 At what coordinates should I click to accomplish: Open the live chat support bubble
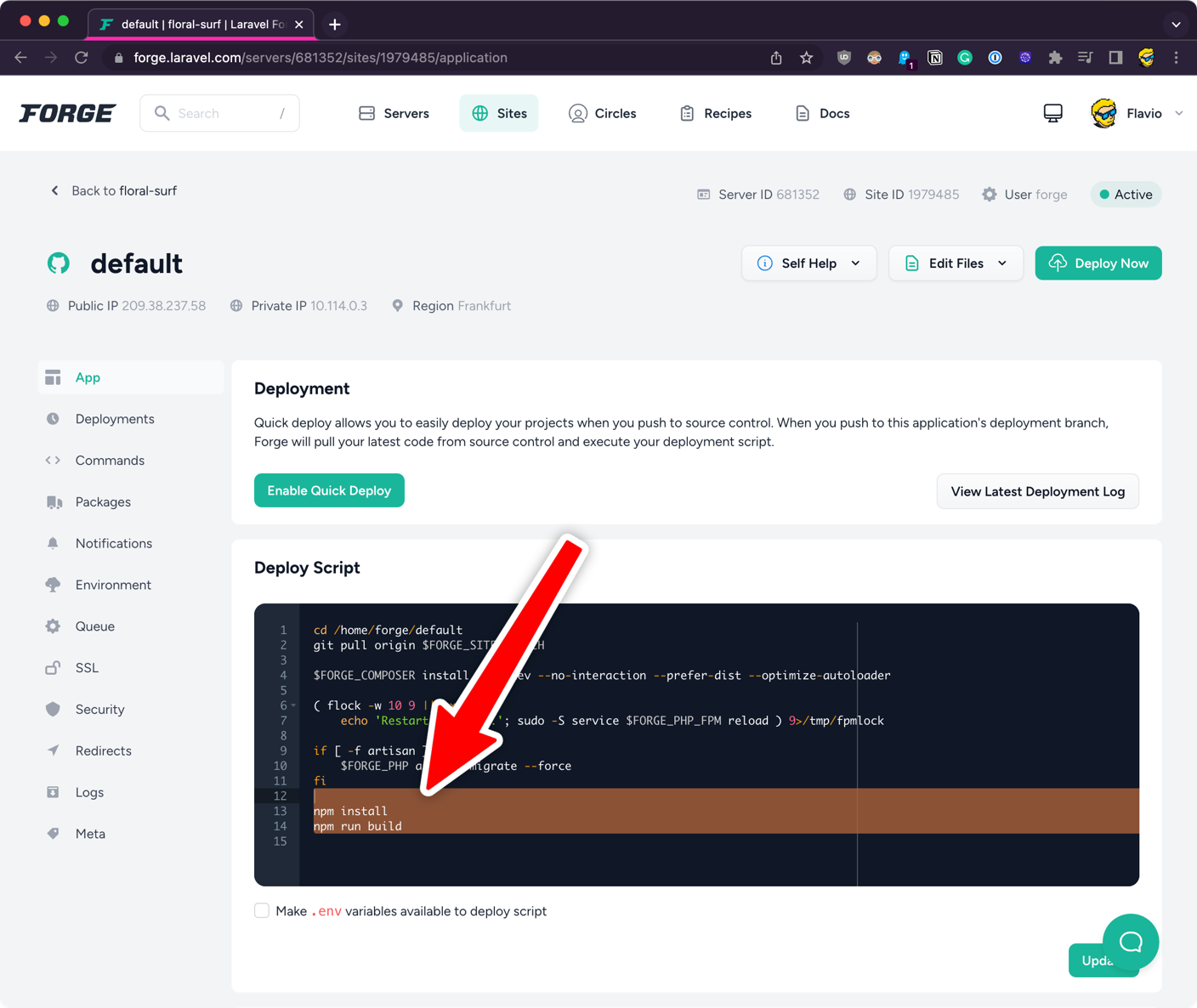point(1130,942)
